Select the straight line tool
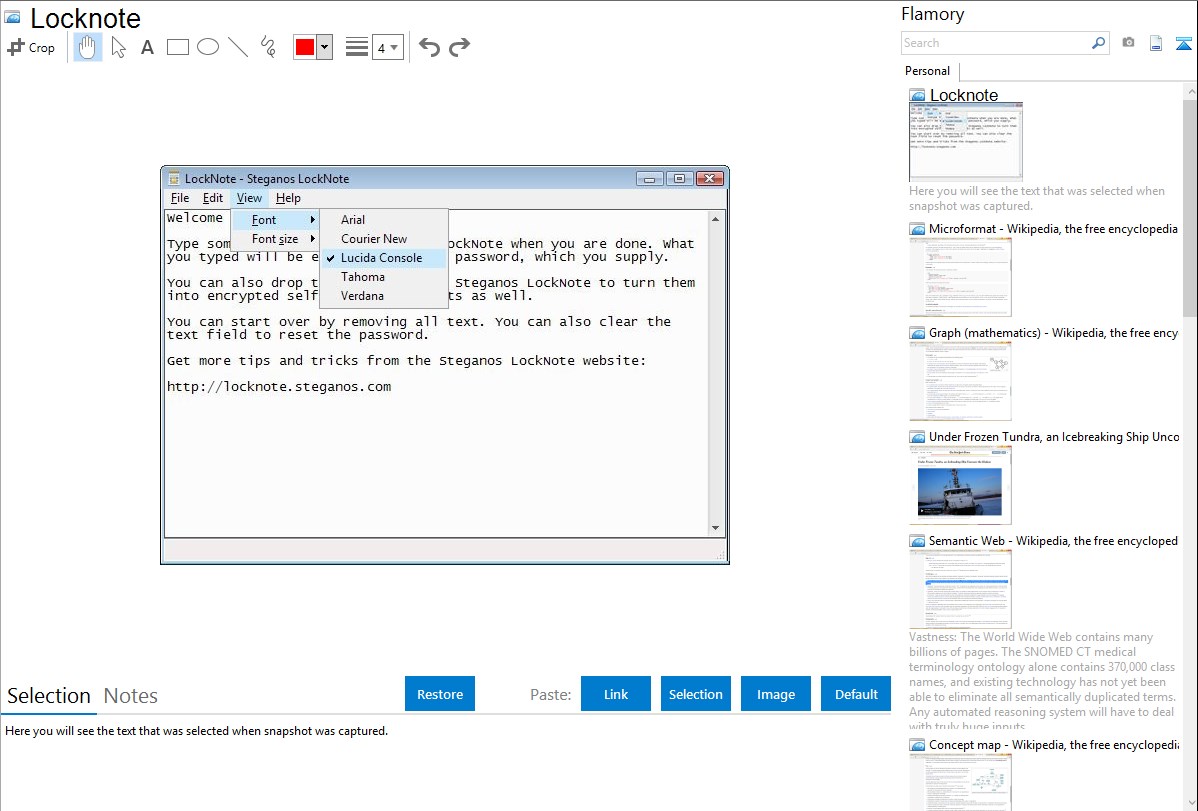 point(238,47)
